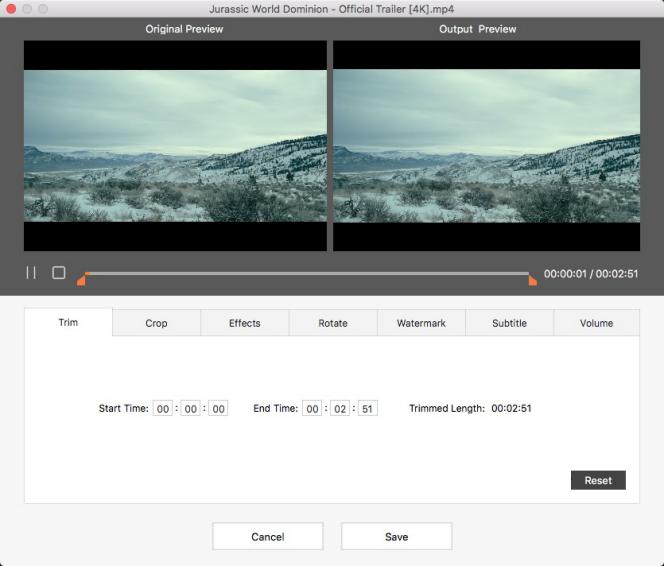Screen dimensions: 664x566
Task: Select the Watermark tab
Action: tap(421, 323)
